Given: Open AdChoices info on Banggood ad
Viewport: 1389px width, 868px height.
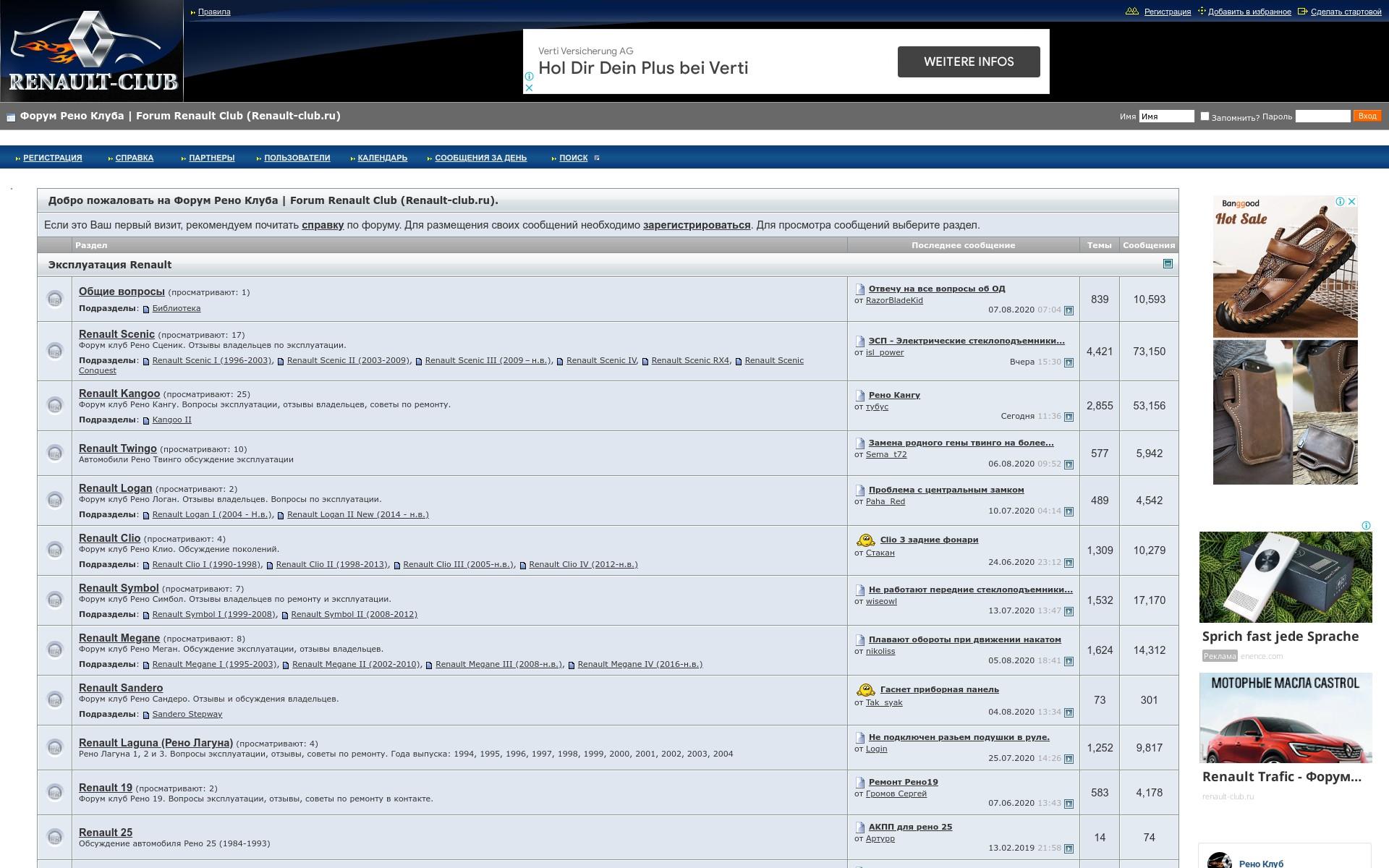Looking at the screenshot, I should coord(1340,202).
